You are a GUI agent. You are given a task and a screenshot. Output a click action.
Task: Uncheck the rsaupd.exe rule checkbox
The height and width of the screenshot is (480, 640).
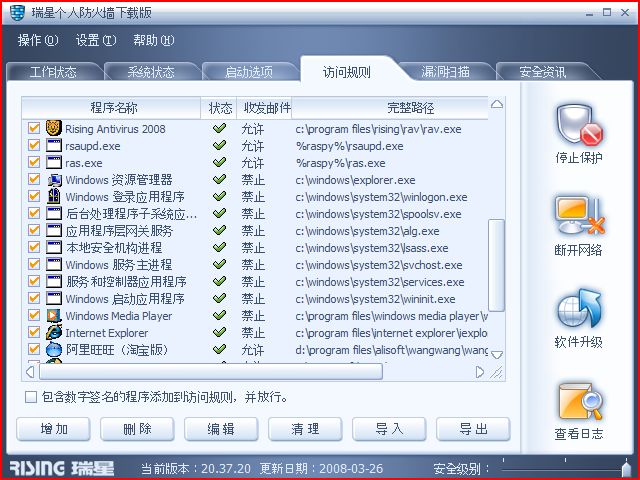click(34, 145)
